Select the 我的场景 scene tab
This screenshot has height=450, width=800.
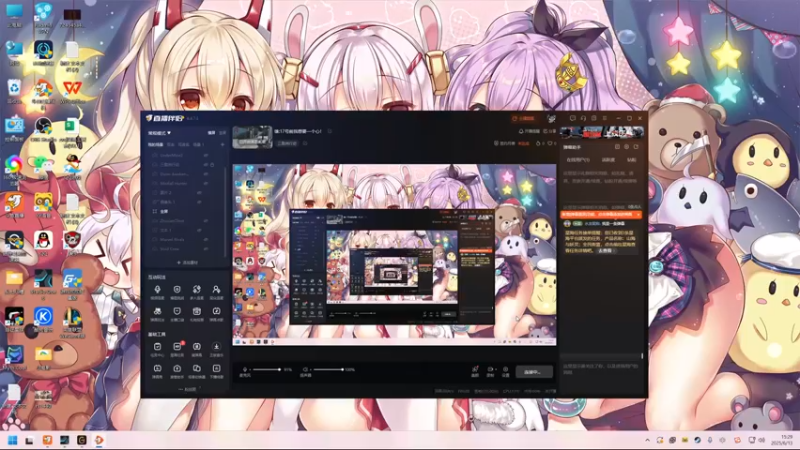point(155,145)
